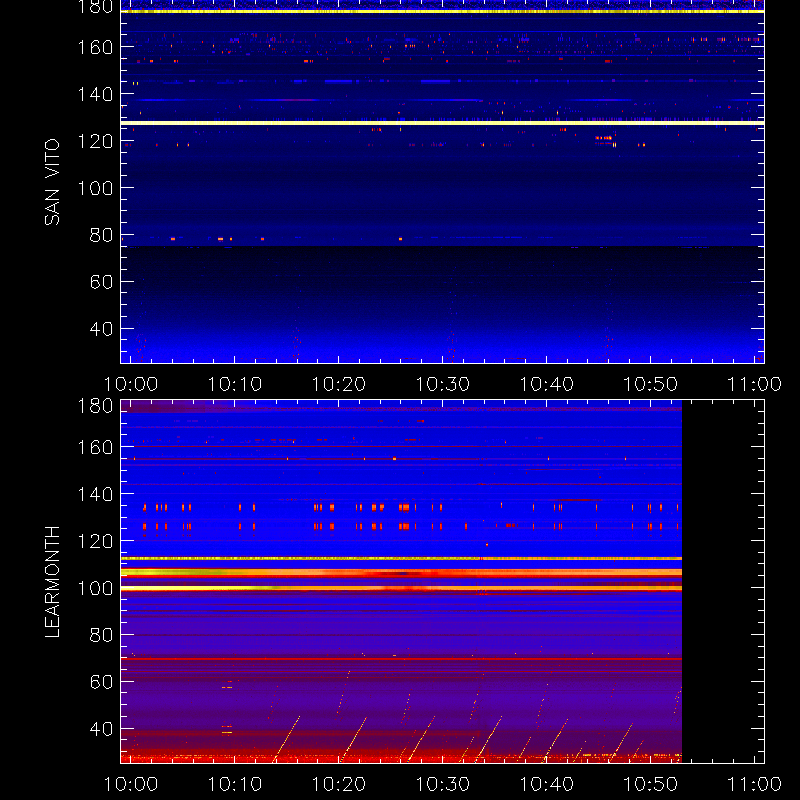Select the 180 tick label on the Learmonth plot

(x=95, y=406)
